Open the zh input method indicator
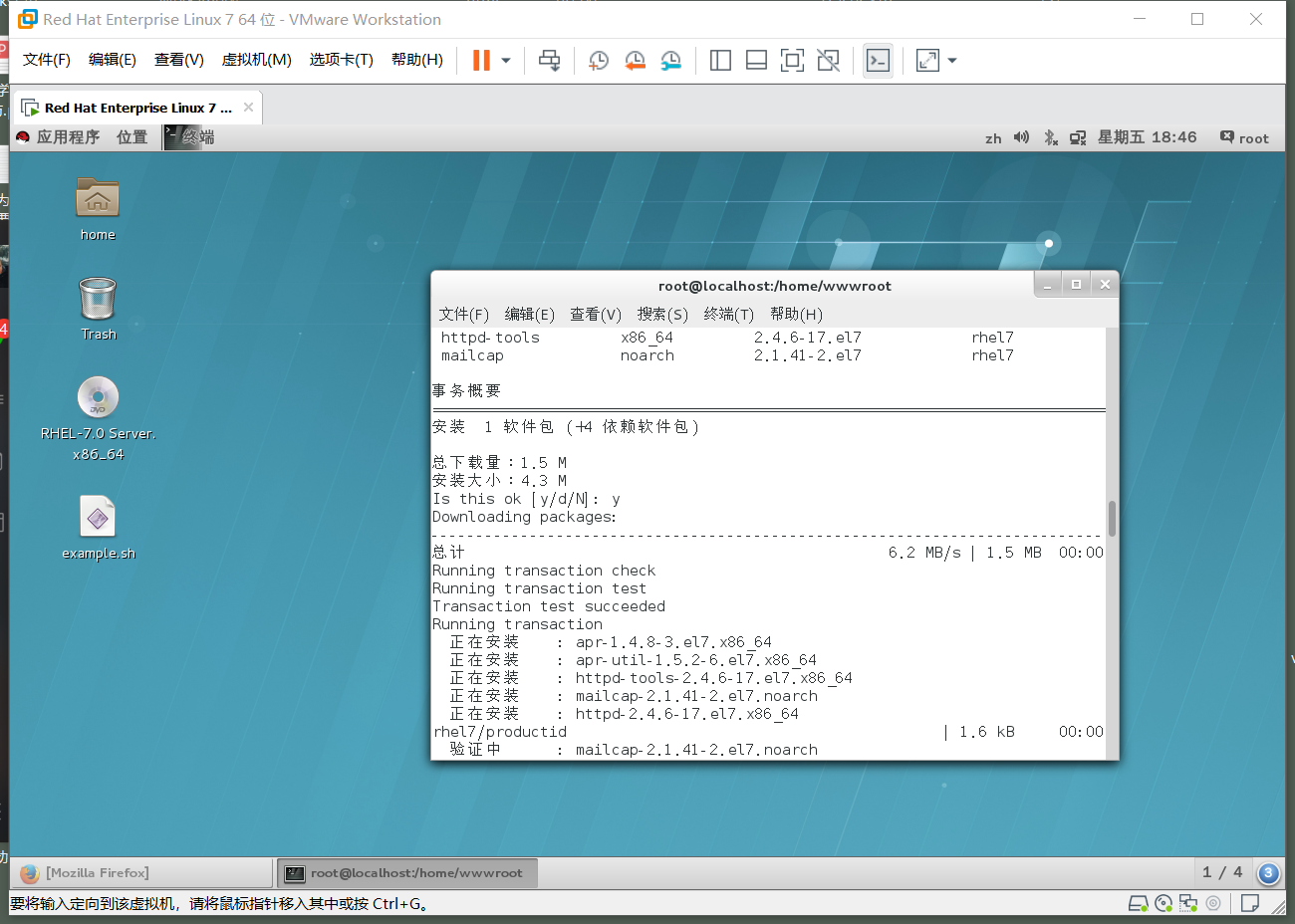This screenshot has width=1295, height=924. 993,138
